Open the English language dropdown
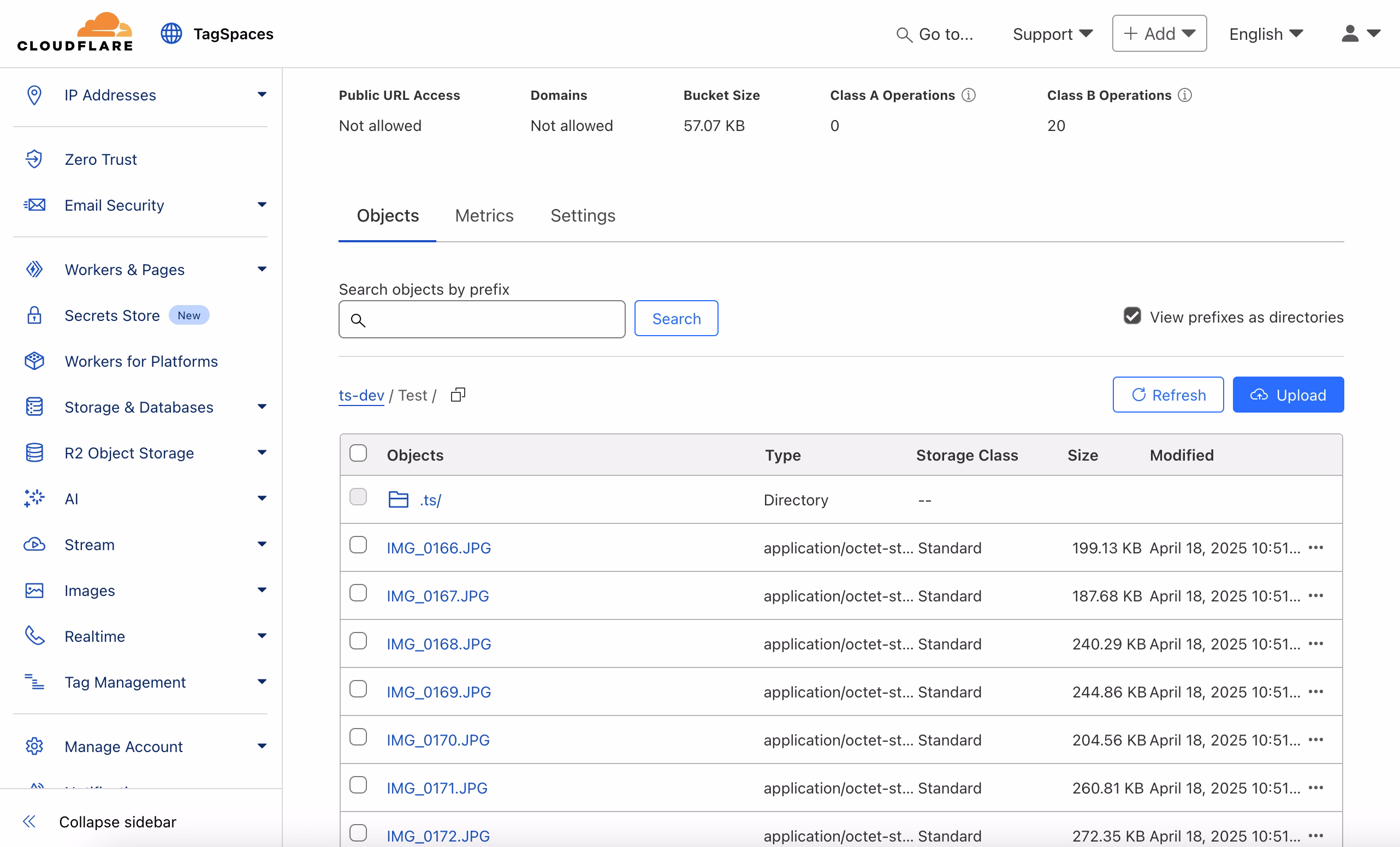Image resolution: width=1400 pixels, height=847 pixels. point(1265,34)
